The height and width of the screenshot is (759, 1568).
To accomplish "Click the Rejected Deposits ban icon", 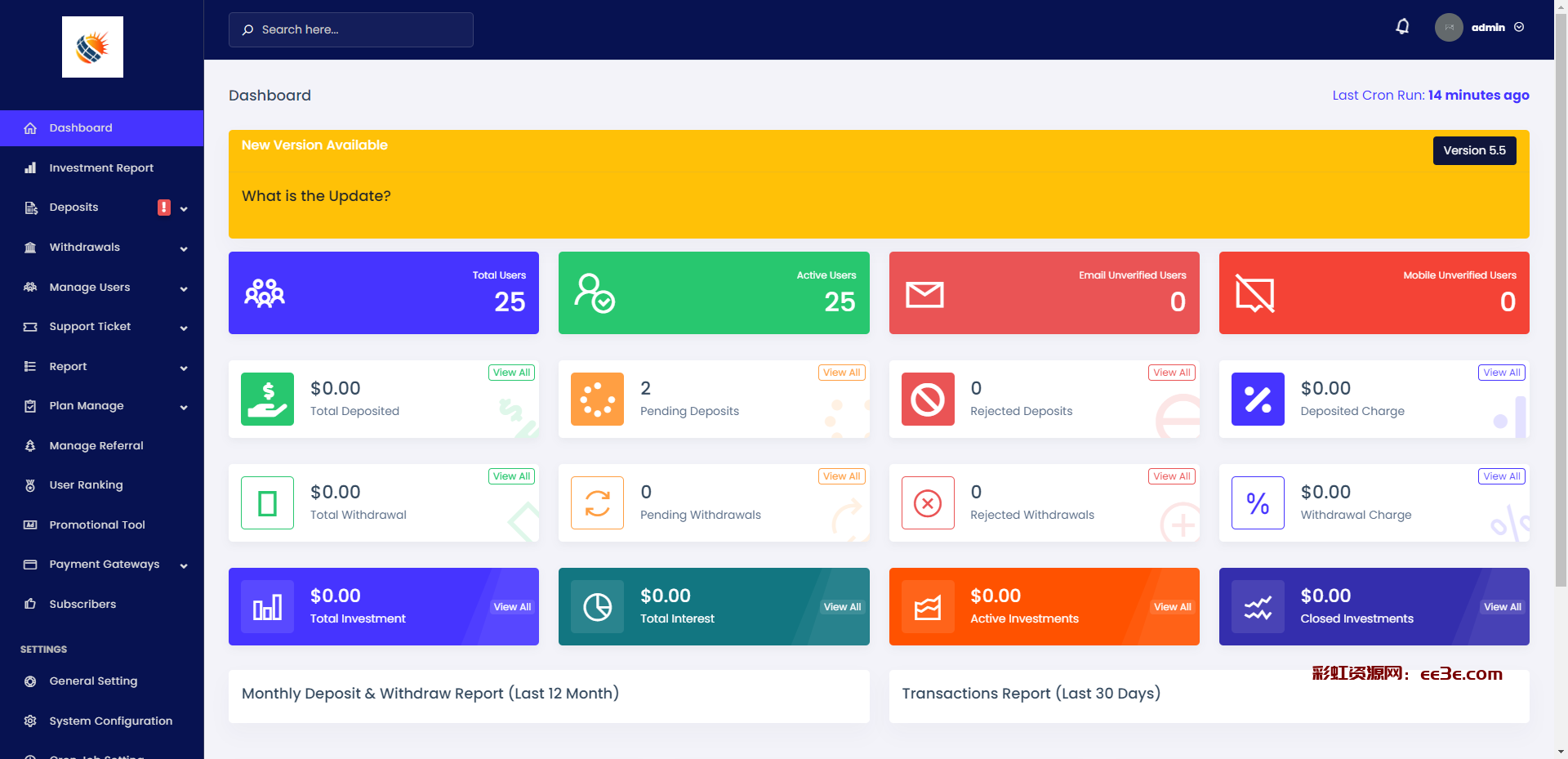I will tap(928, 399).
